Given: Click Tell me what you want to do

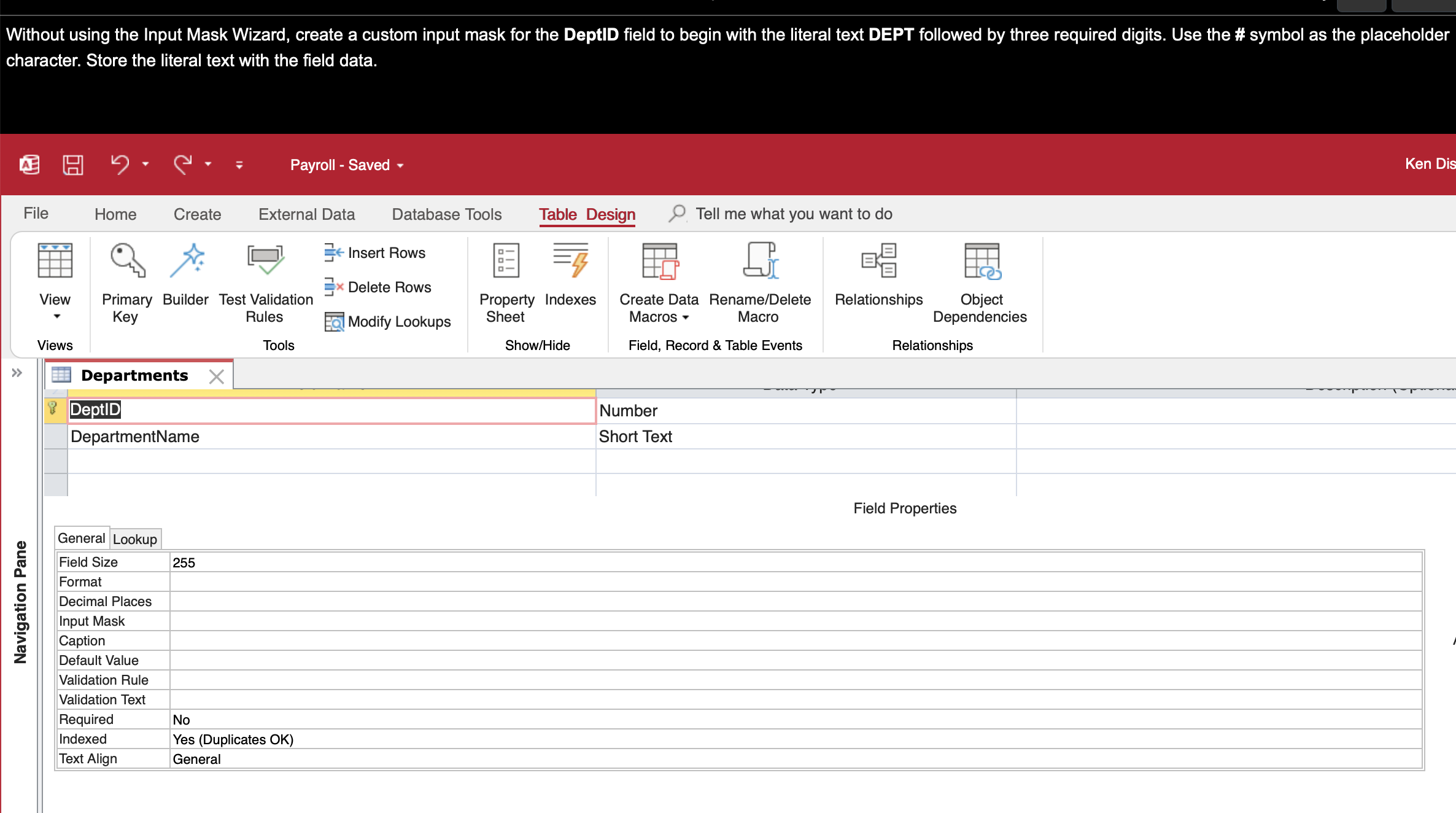Looking at the screenshot, I should pos(793,214).
